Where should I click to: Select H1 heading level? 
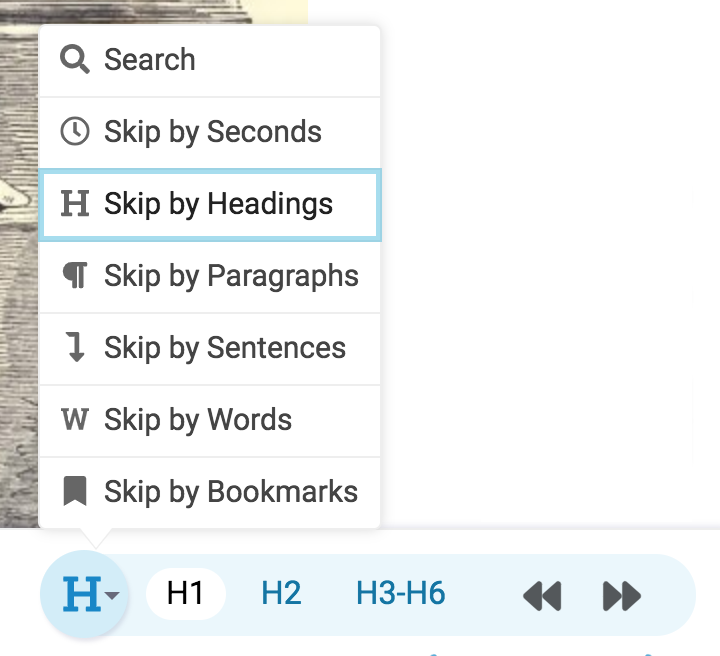tap(186, 593)
